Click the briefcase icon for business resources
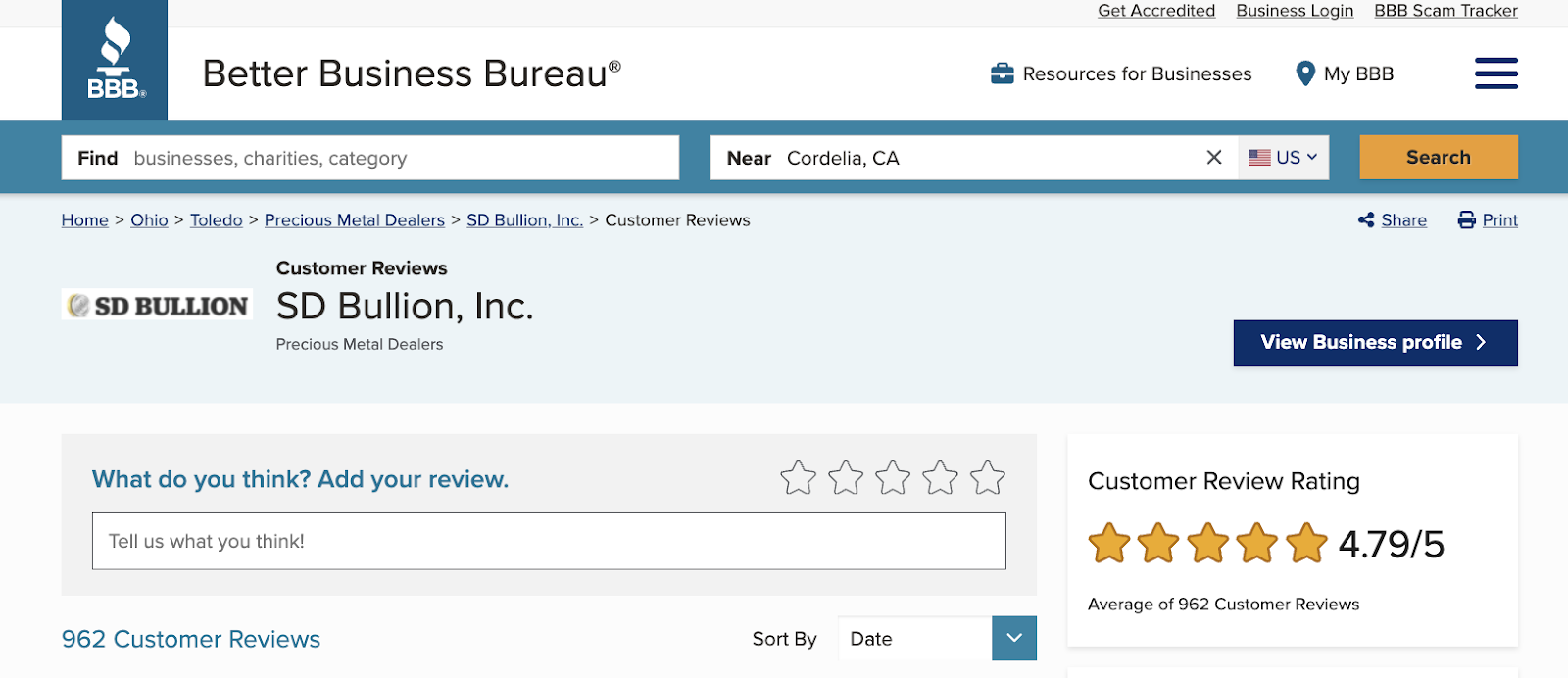Viewport: 1568px width, 678px height. pos(1002,73)
